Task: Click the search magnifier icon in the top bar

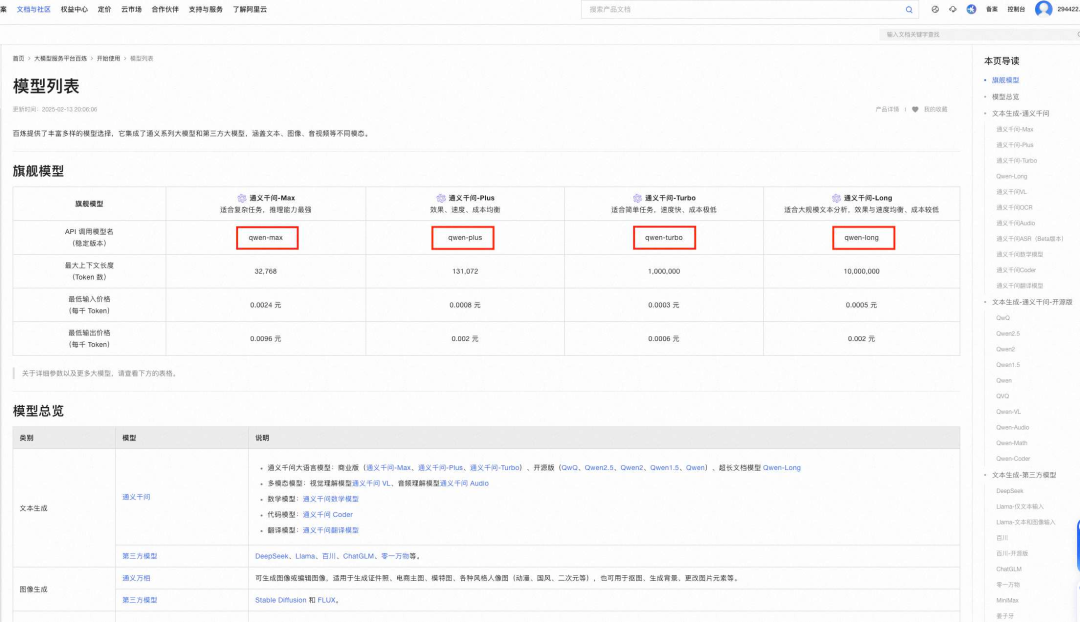Action: (x=908, y=10)
